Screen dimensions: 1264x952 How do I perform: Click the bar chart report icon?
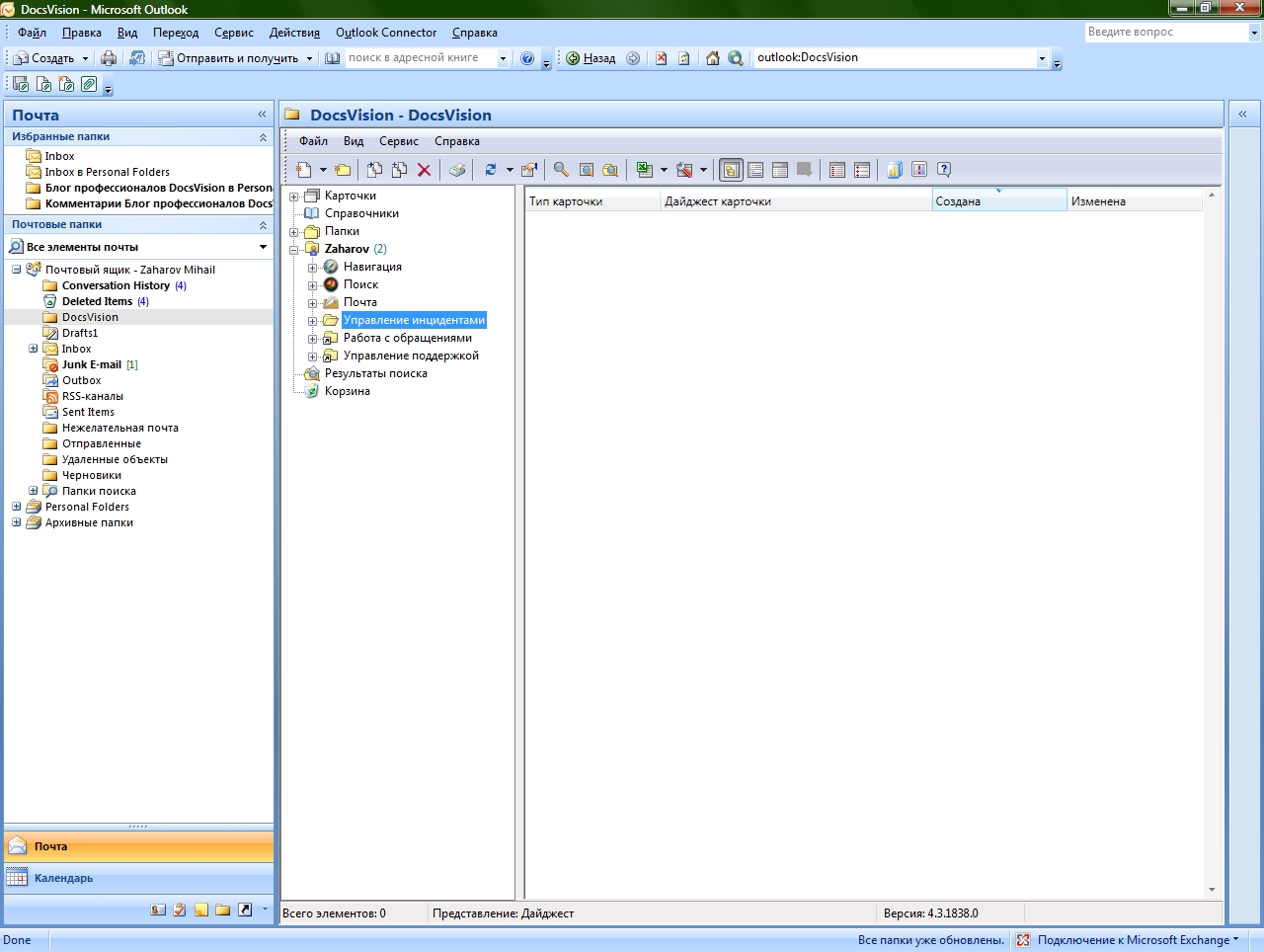click(x=895, y=170)
